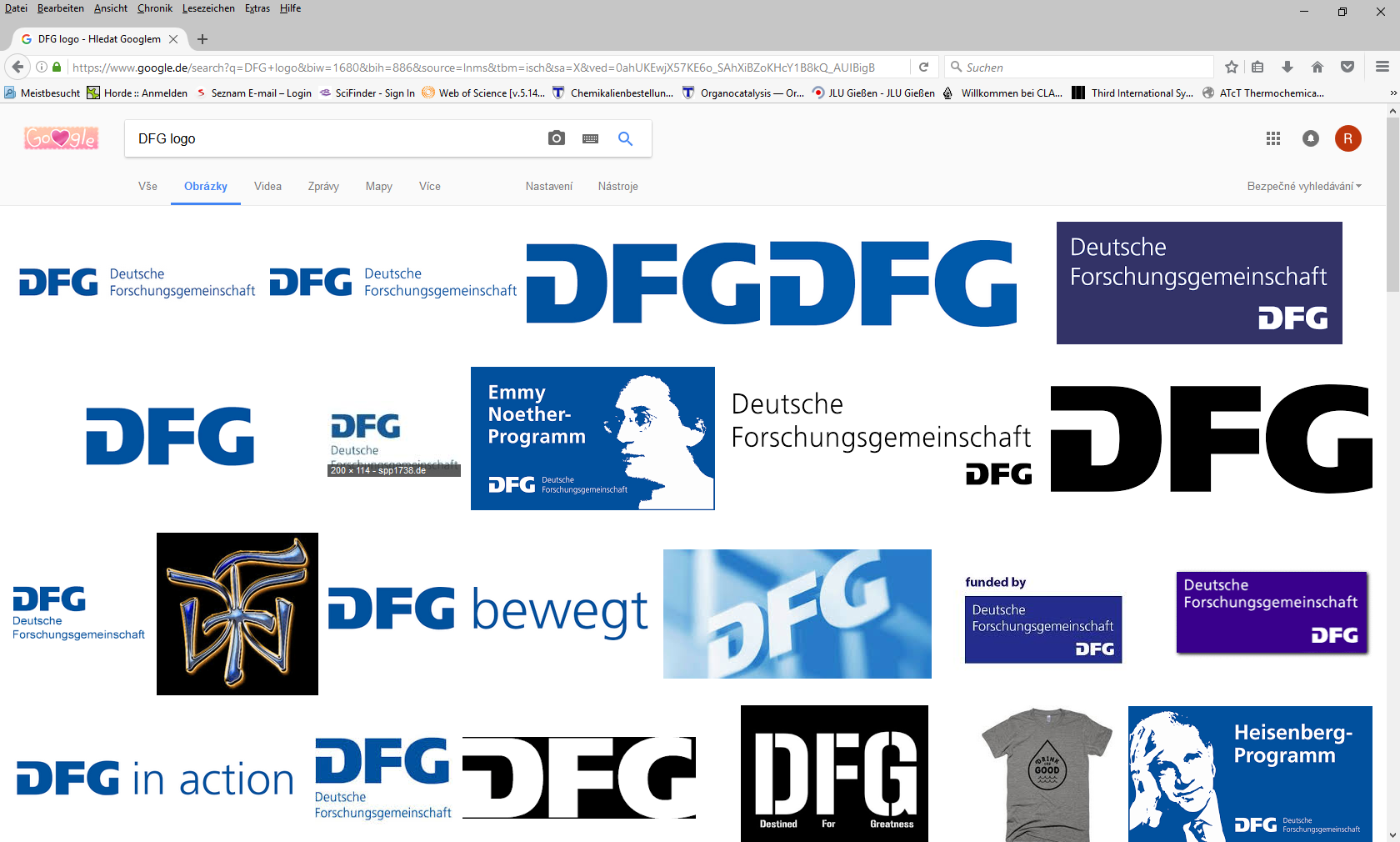
Task: Open the funded by DFG image
Action: 1043,619
